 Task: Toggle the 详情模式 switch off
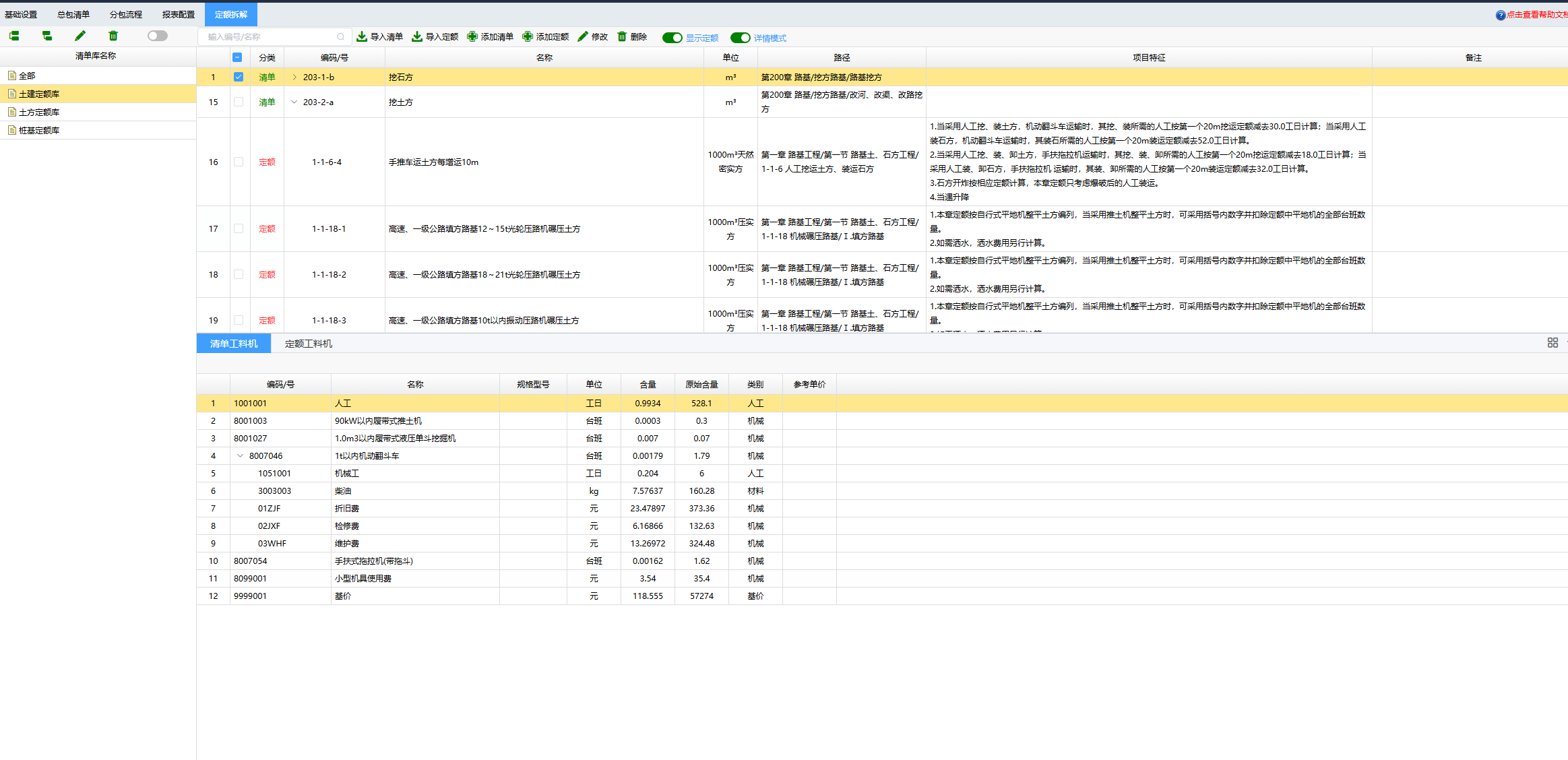click(x=741, y=38)
